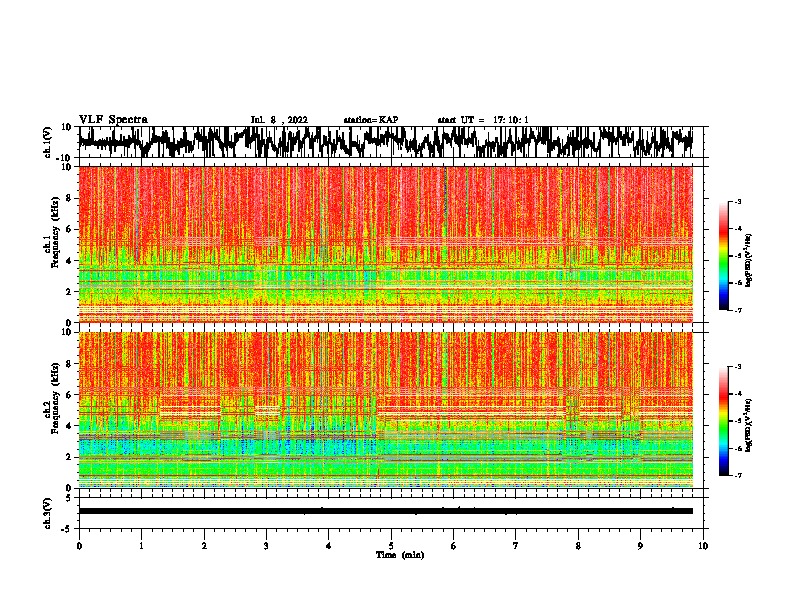
Task: Click the 'ch.1(V)' axis label
Action: point(47,142)
